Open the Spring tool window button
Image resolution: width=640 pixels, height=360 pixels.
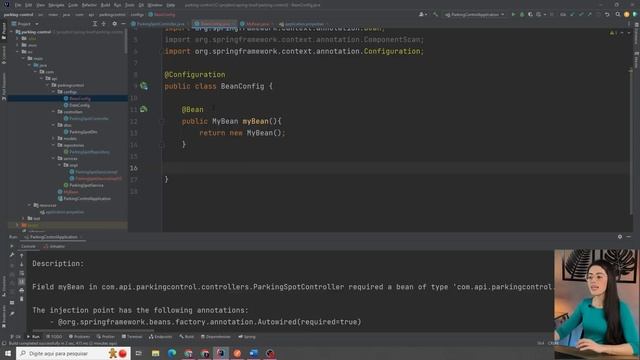click(x=247, y=337)
